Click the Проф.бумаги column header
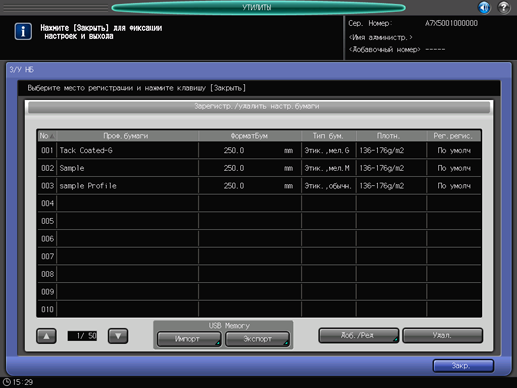 (x=128, y=136)
